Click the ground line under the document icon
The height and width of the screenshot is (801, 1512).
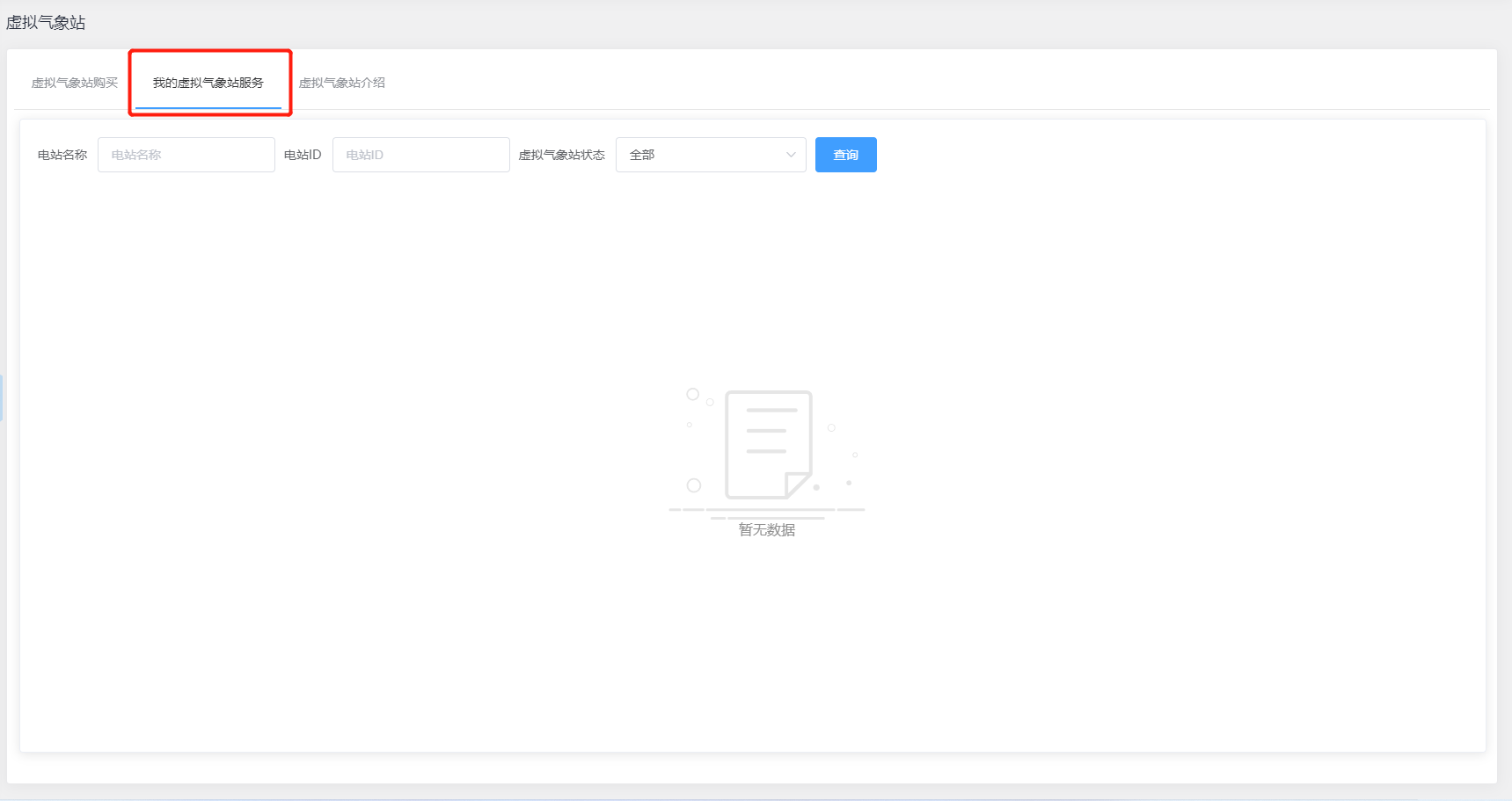click(767, 510)
